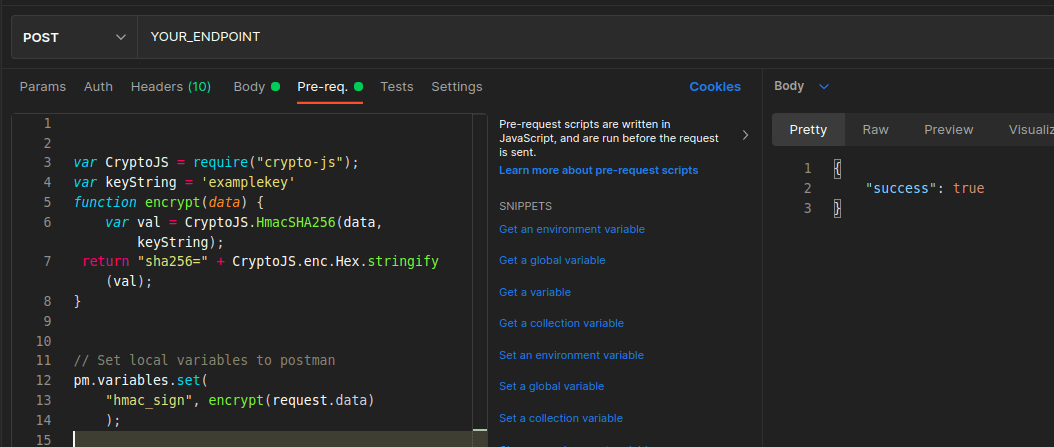Screen dimensions: 1054x447
Task: Click the "success" key in response
Action: coord(901,188)
